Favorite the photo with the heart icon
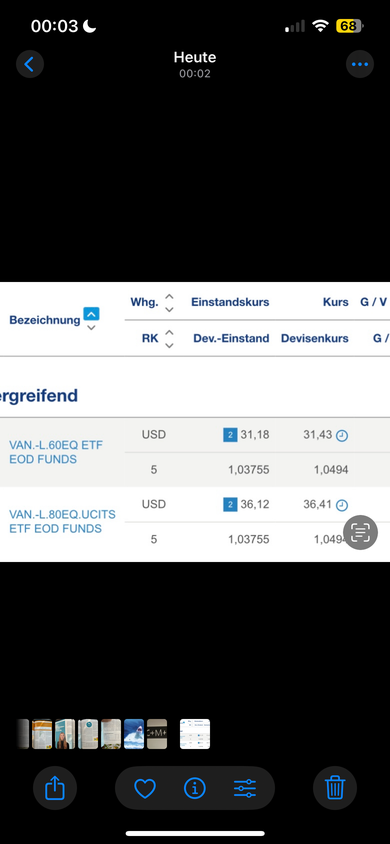The image size is (390, 844). 145,789
